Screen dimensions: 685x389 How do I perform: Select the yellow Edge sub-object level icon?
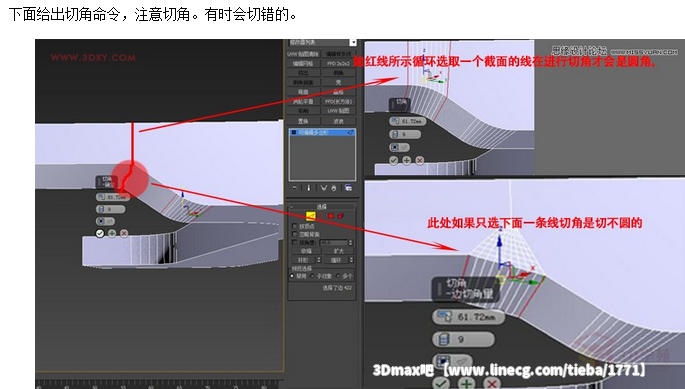311,216
